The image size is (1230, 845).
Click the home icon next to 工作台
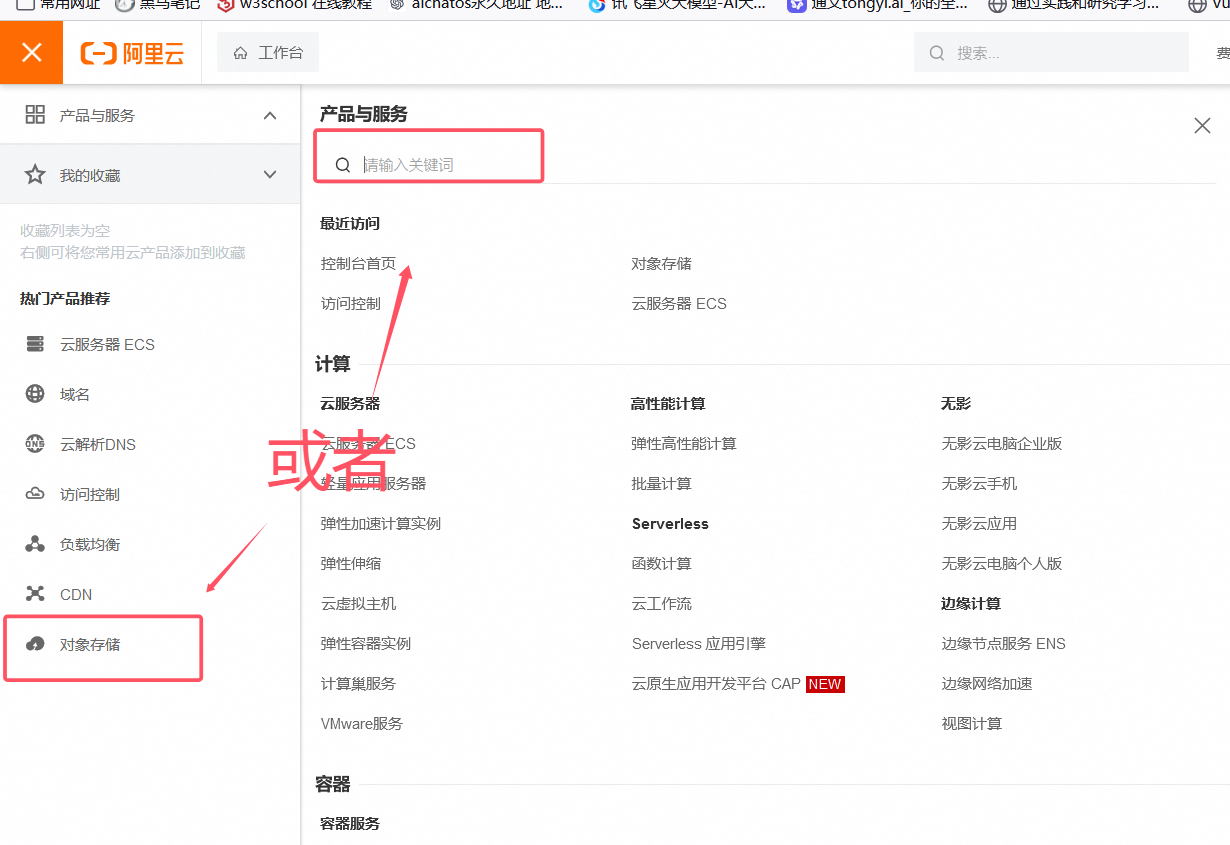click(x=240, y=53)
